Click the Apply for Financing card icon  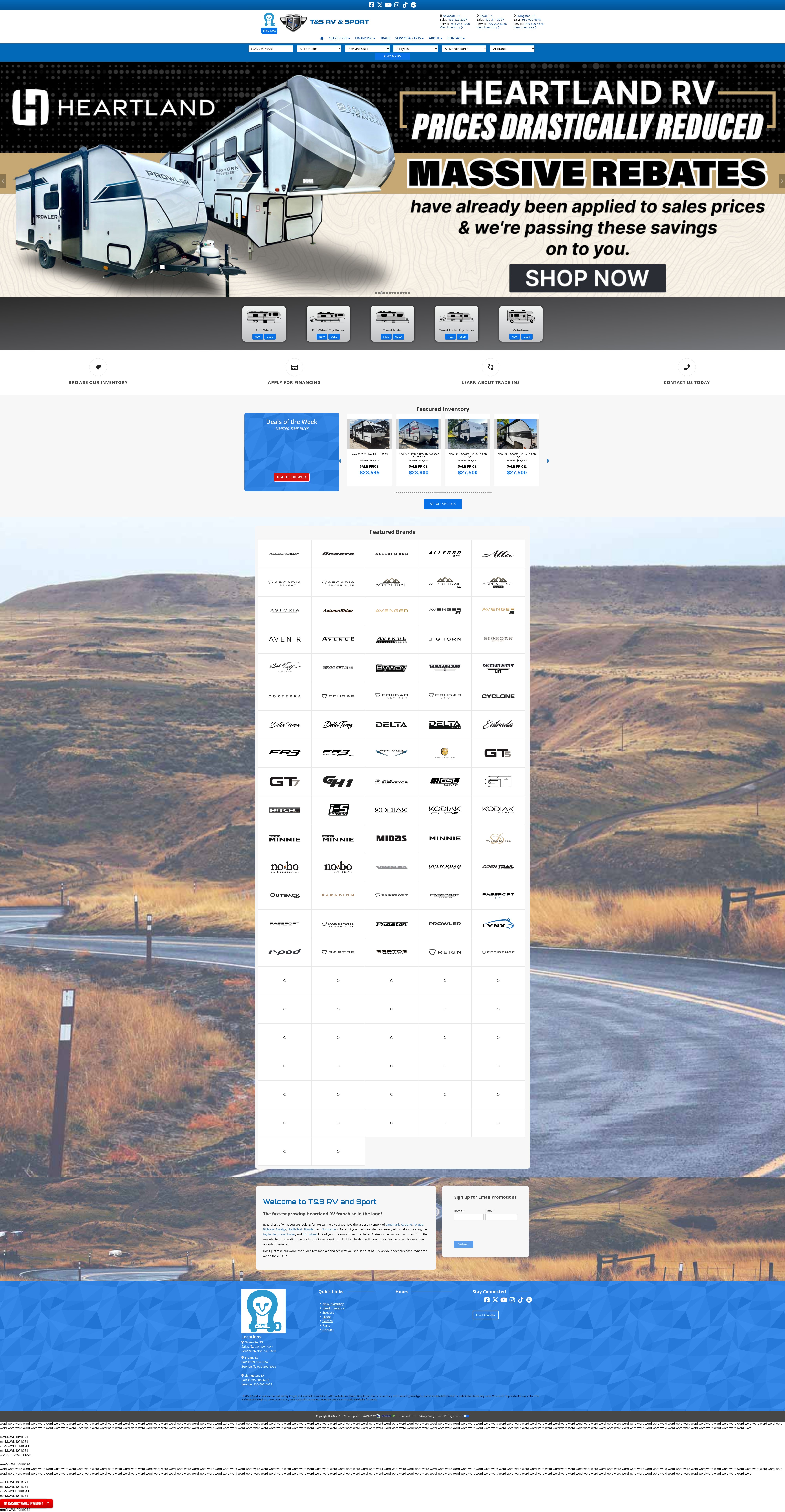(294, 367)
